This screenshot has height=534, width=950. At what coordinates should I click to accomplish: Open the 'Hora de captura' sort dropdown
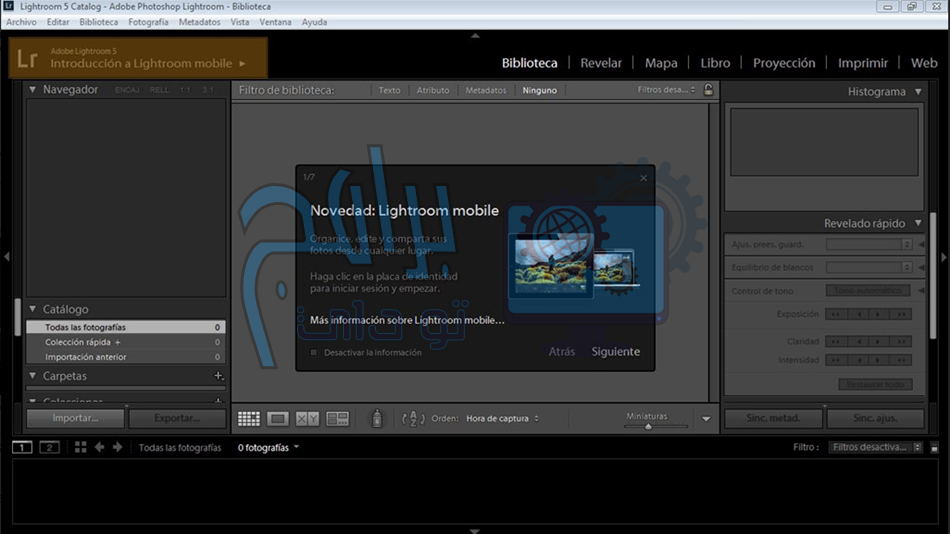coord(502,419)
